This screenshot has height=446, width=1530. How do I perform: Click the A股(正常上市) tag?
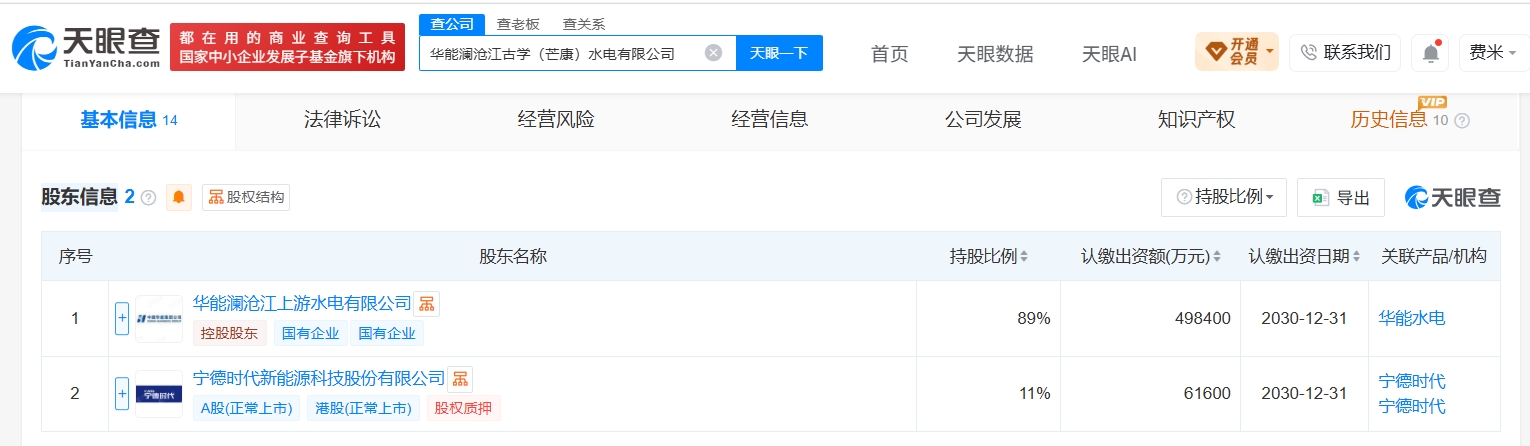point(245,408)
